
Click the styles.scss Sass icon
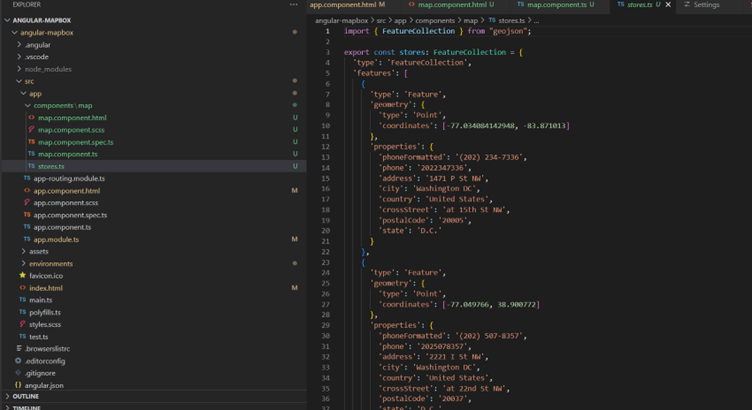(x=23, y=324)
